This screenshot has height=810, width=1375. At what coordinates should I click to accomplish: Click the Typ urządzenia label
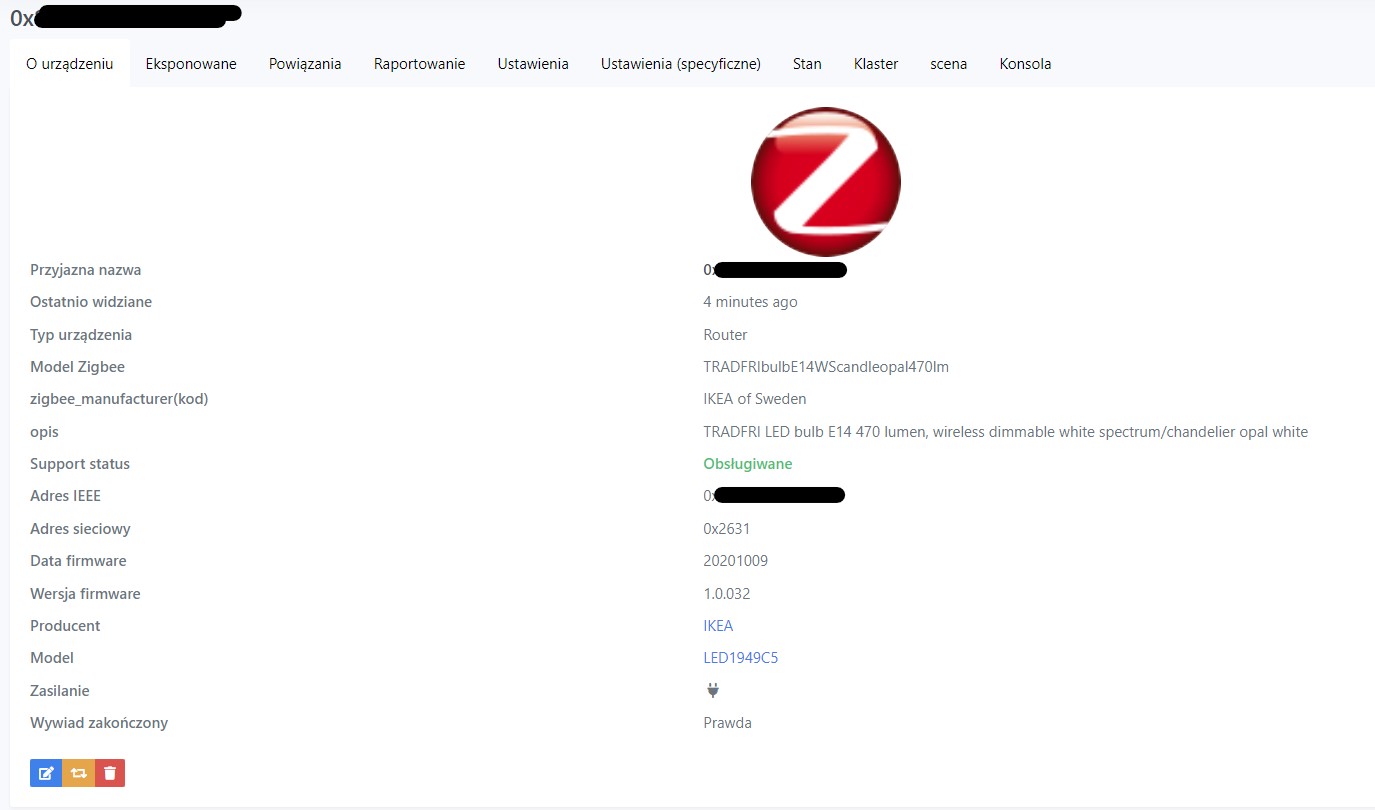[x=81, y=335]
